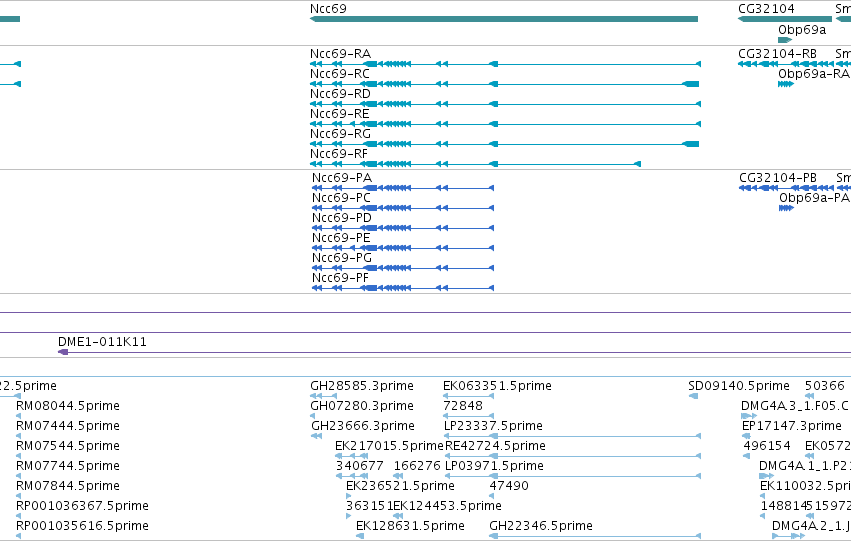The image size is (851, 541).
Task: Select the RP001035616.5prime EST label
Action: pos(82,526)
